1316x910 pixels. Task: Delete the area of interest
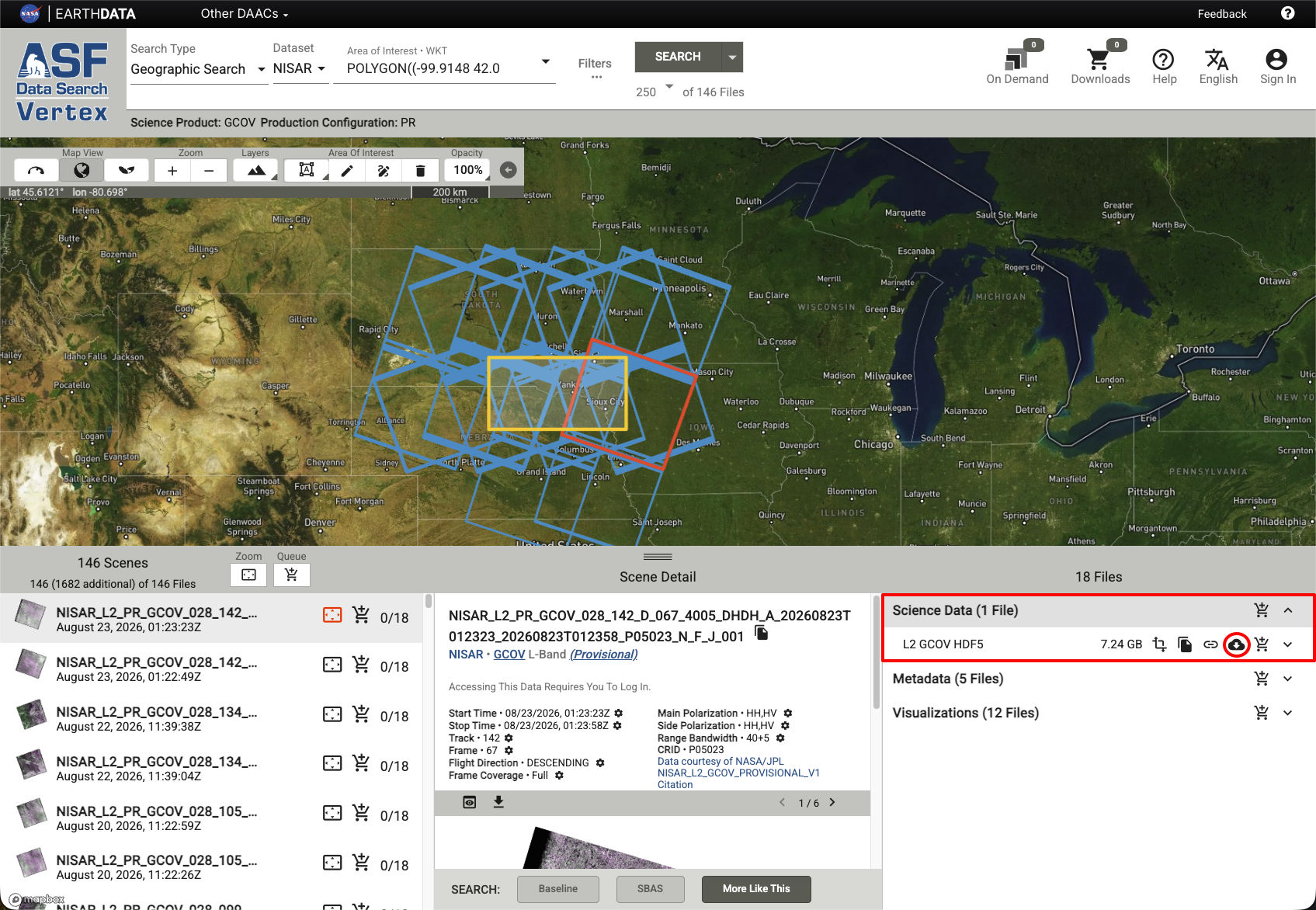(x=420, y=170)
